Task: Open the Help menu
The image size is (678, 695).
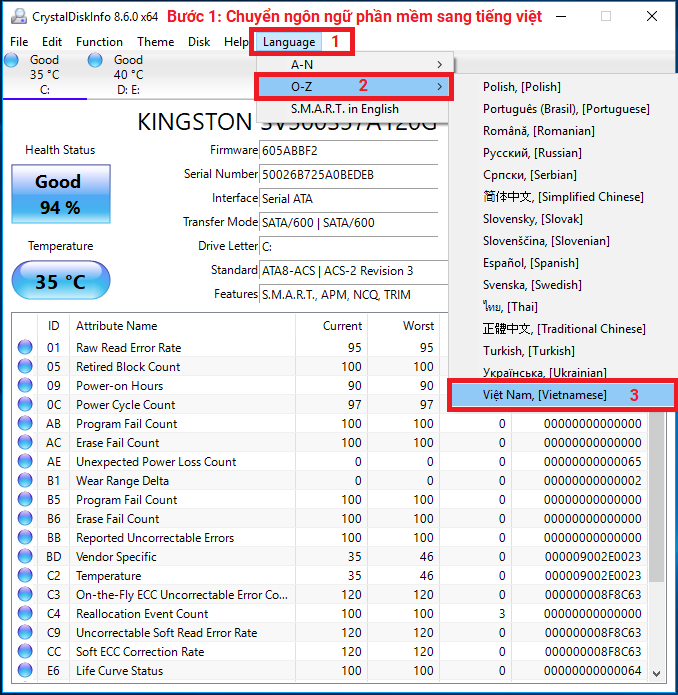Action: (236, 42)
